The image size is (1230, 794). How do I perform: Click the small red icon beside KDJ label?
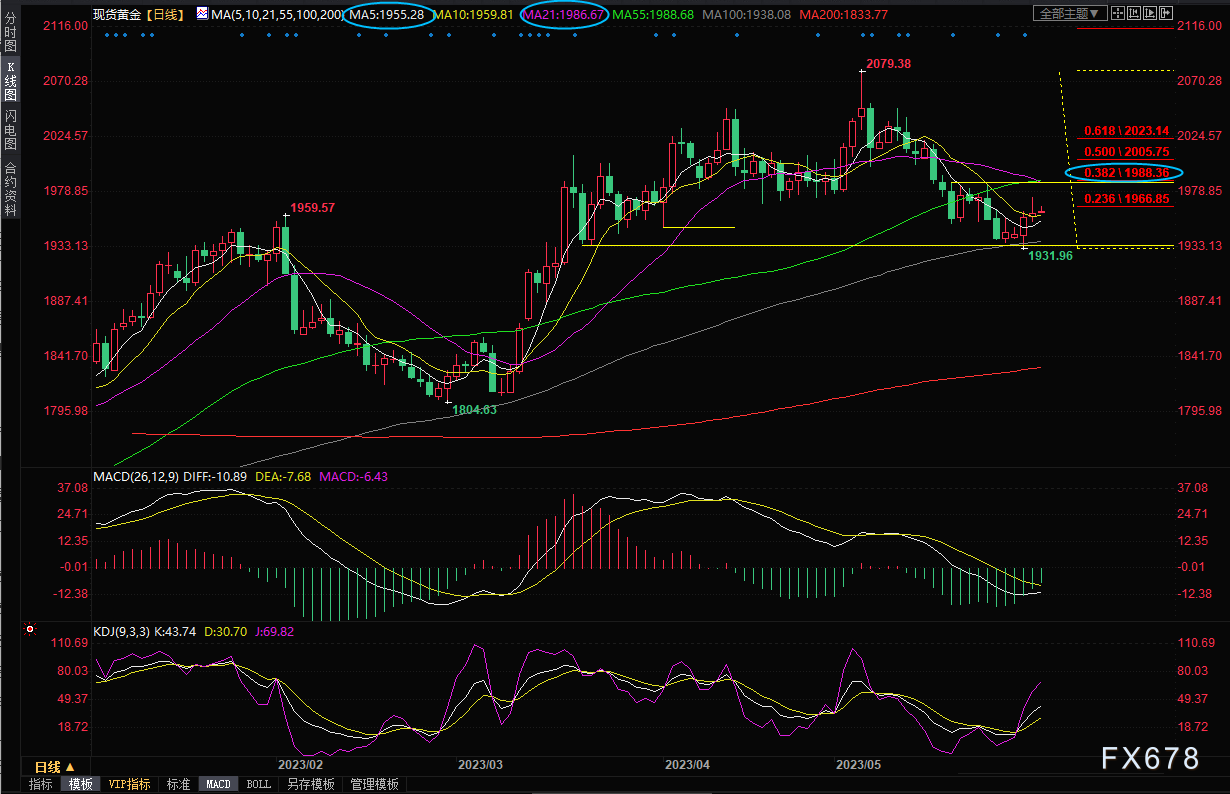tap(29, 631)
